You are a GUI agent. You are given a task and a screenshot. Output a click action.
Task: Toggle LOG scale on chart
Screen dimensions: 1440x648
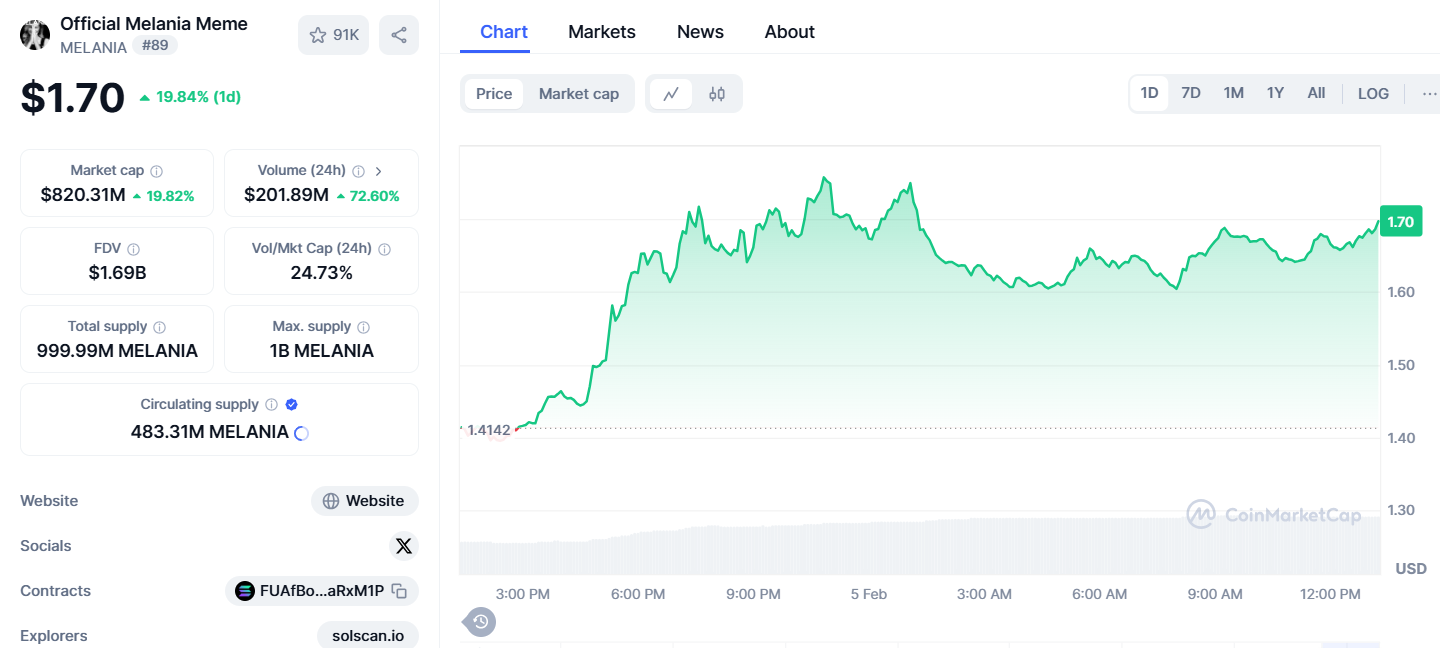pos(1373,93)
